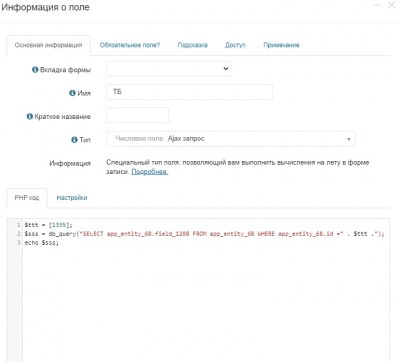
Task: Click the db_query SELECT code line
Action: pos(204,234)
